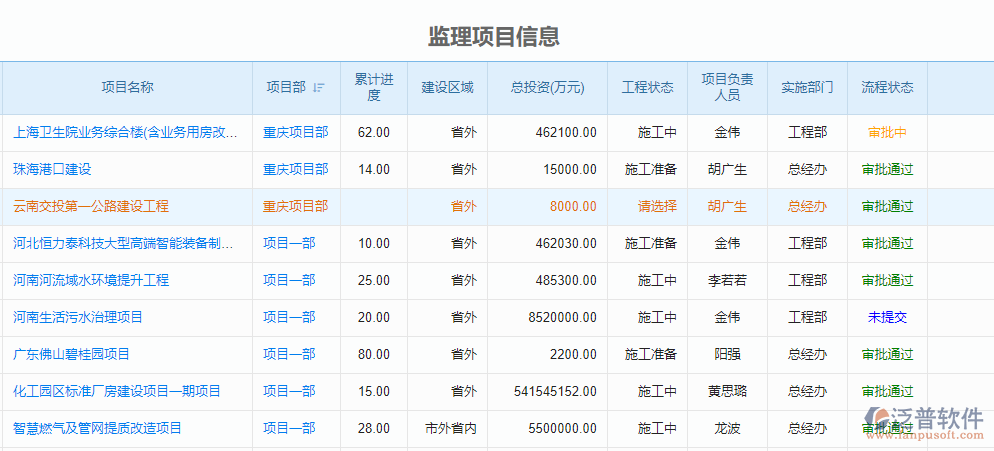Open the 珠海港口建设 project
Screen dimensions: 994x451
(52, 169)
